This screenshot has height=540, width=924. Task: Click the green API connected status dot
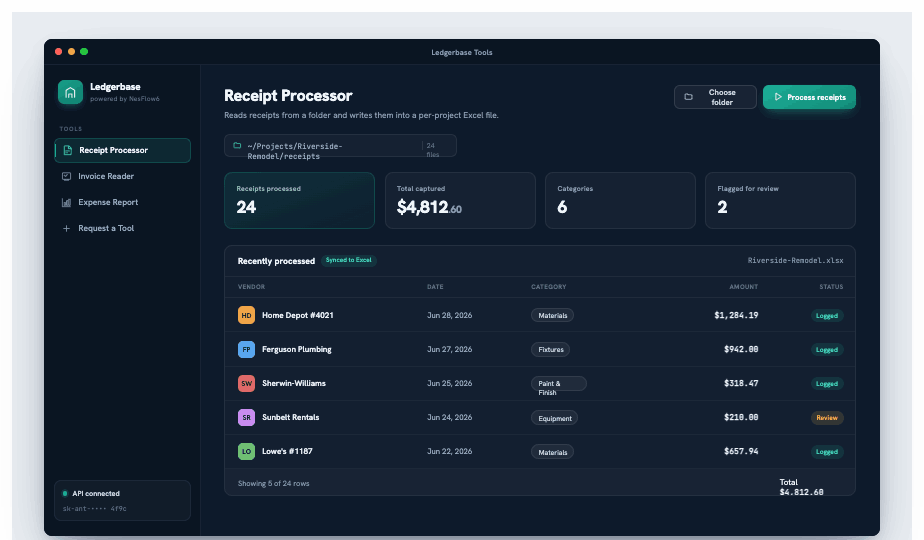coord(65,493)
